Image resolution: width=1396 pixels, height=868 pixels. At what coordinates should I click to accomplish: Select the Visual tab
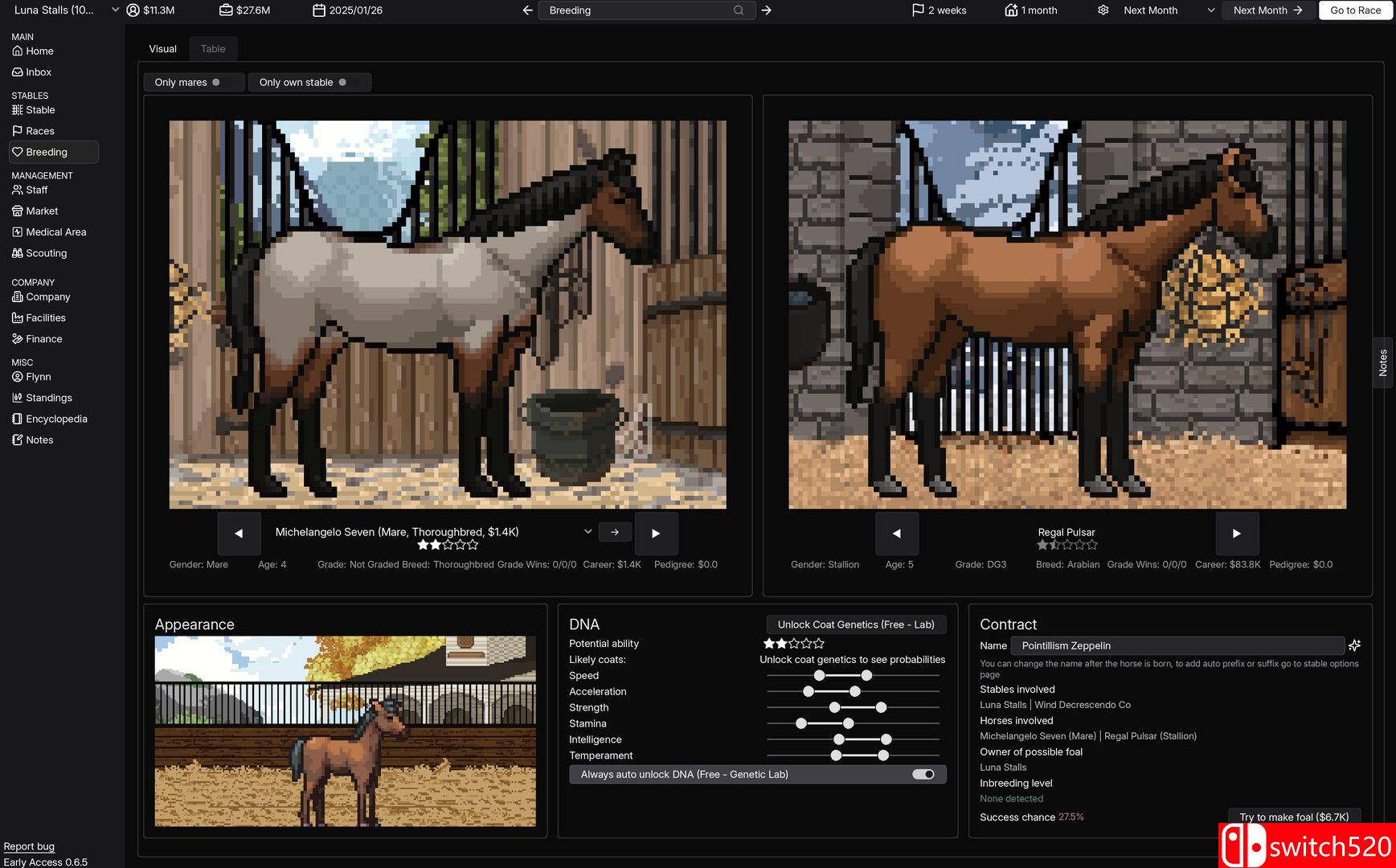point(162,48)
